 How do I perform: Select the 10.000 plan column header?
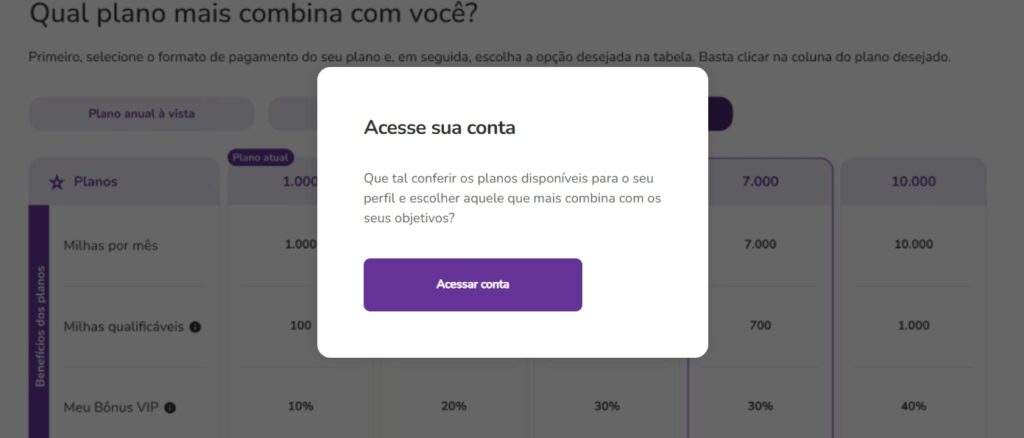[x=913, y=181]
